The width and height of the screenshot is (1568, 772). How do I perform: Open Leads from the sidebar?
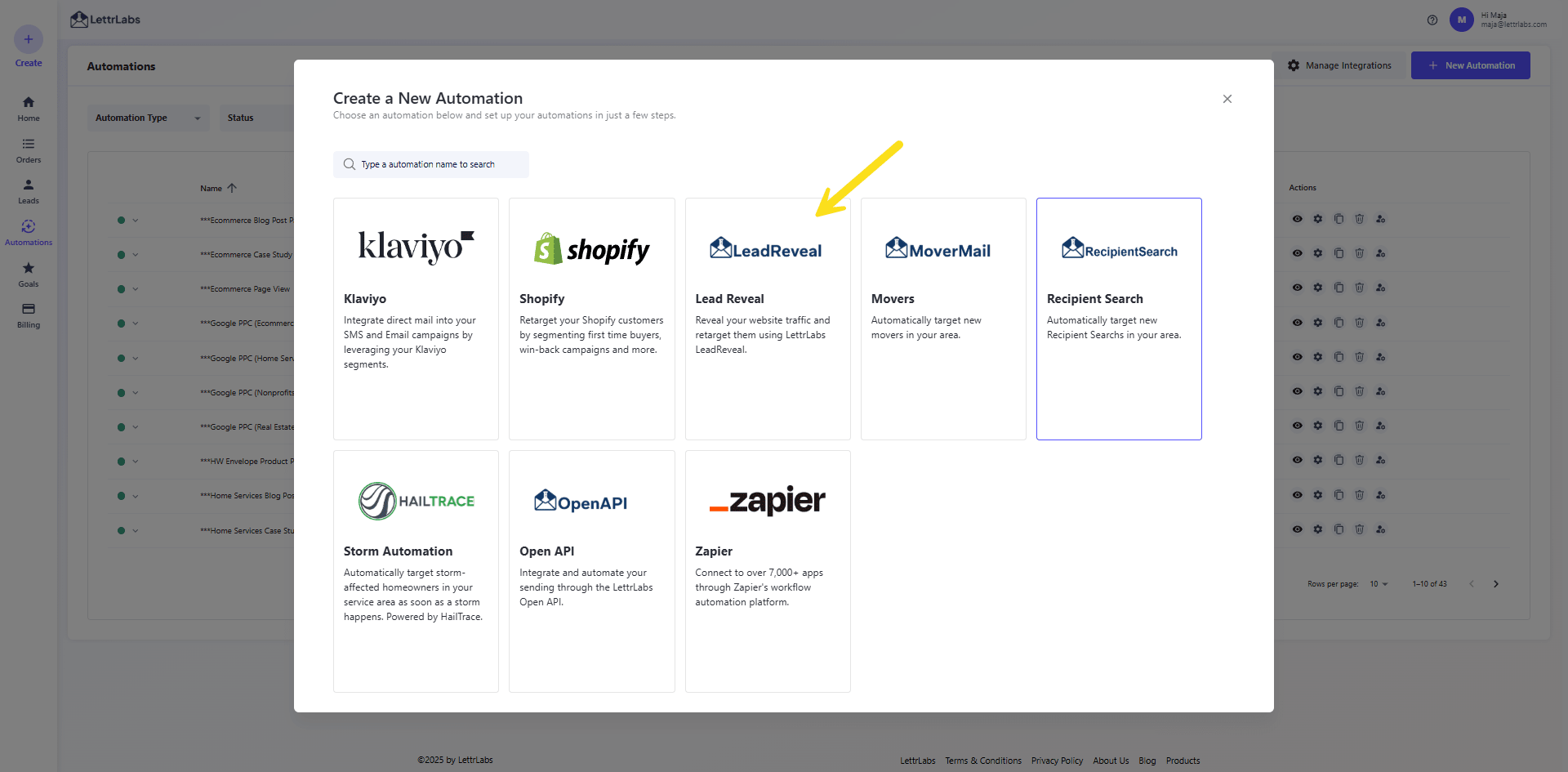pos(29,191)
